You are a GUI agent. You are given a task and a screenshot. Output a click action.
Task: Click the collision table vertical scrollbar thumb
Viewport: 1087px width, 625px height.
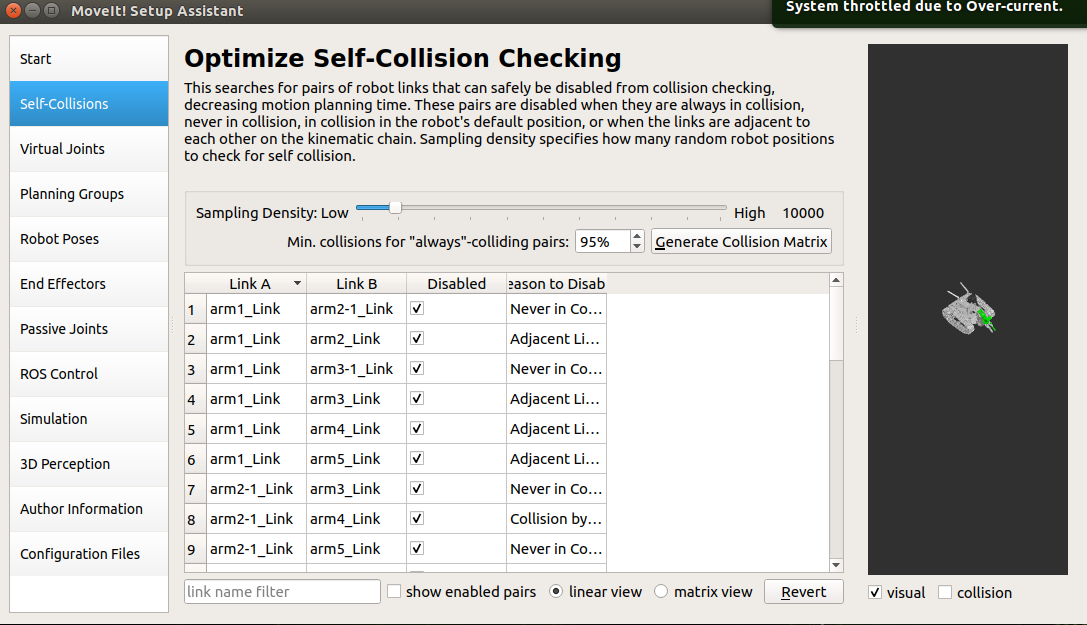836,324
